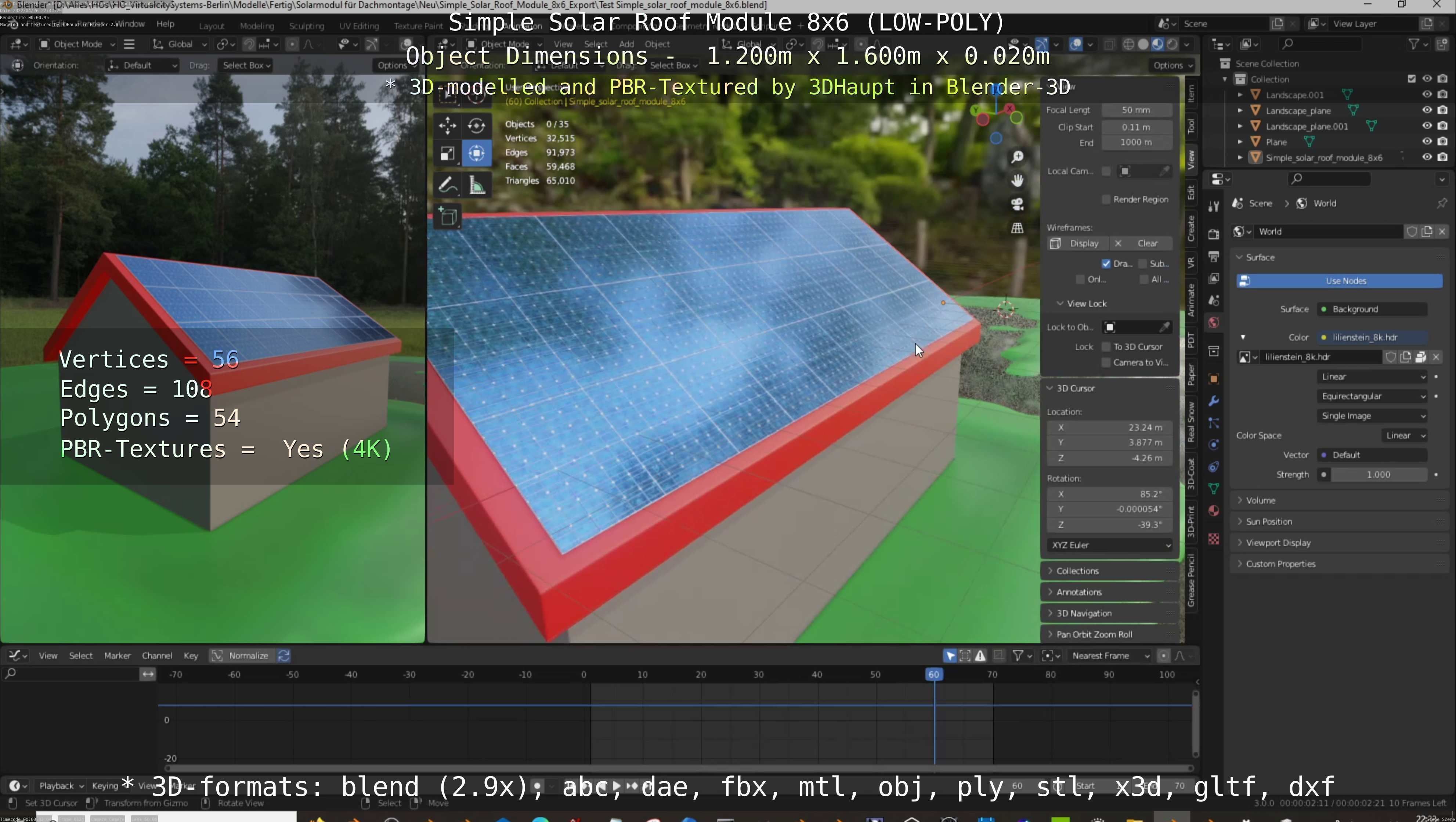Toggle the Lock To 3D Cursor checkbox
1456x822 pixels.
pos(1106,346)
